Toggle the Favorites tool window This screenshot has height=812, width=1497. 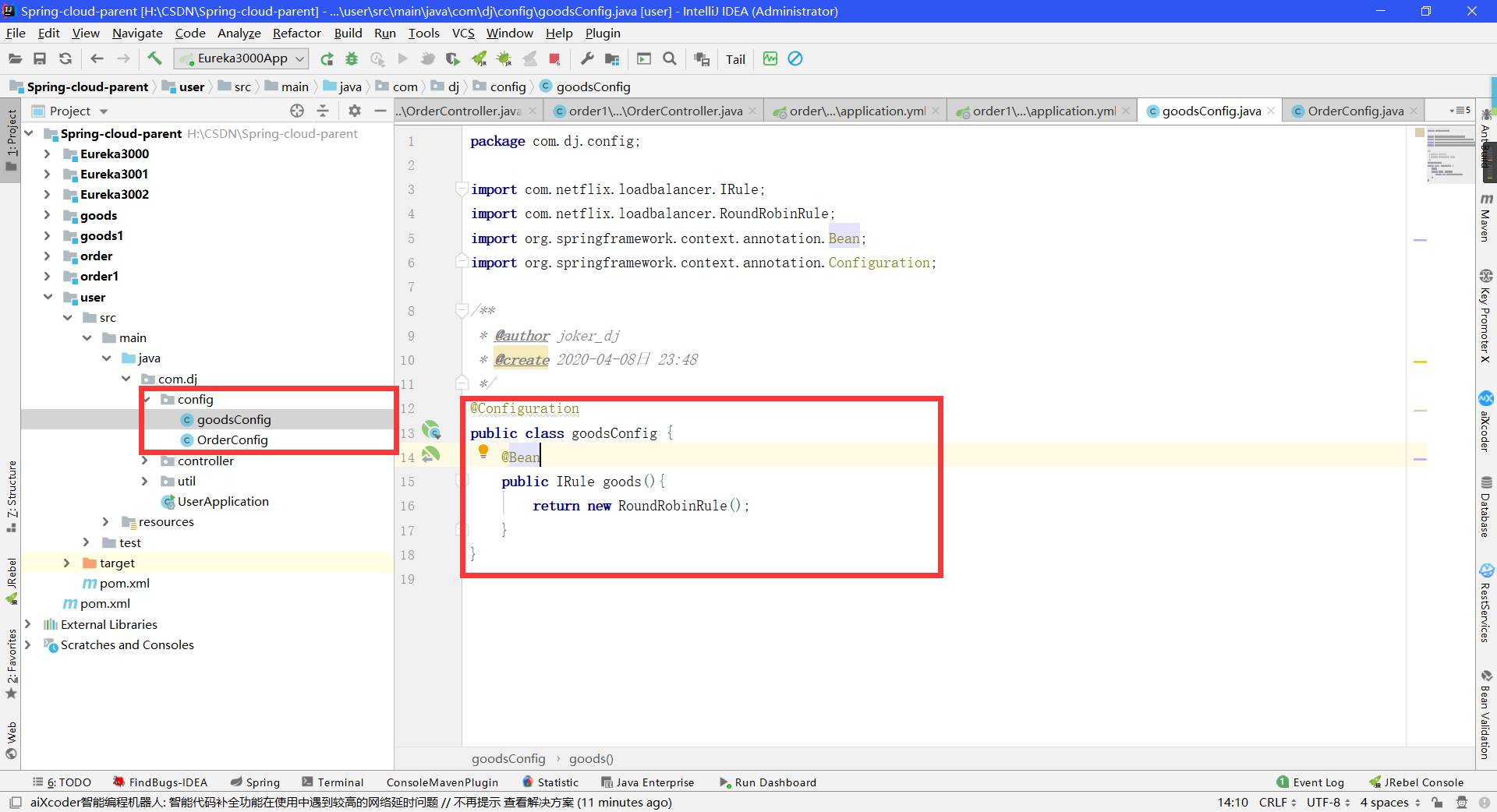pyautogui.click(x=11, y=664)
